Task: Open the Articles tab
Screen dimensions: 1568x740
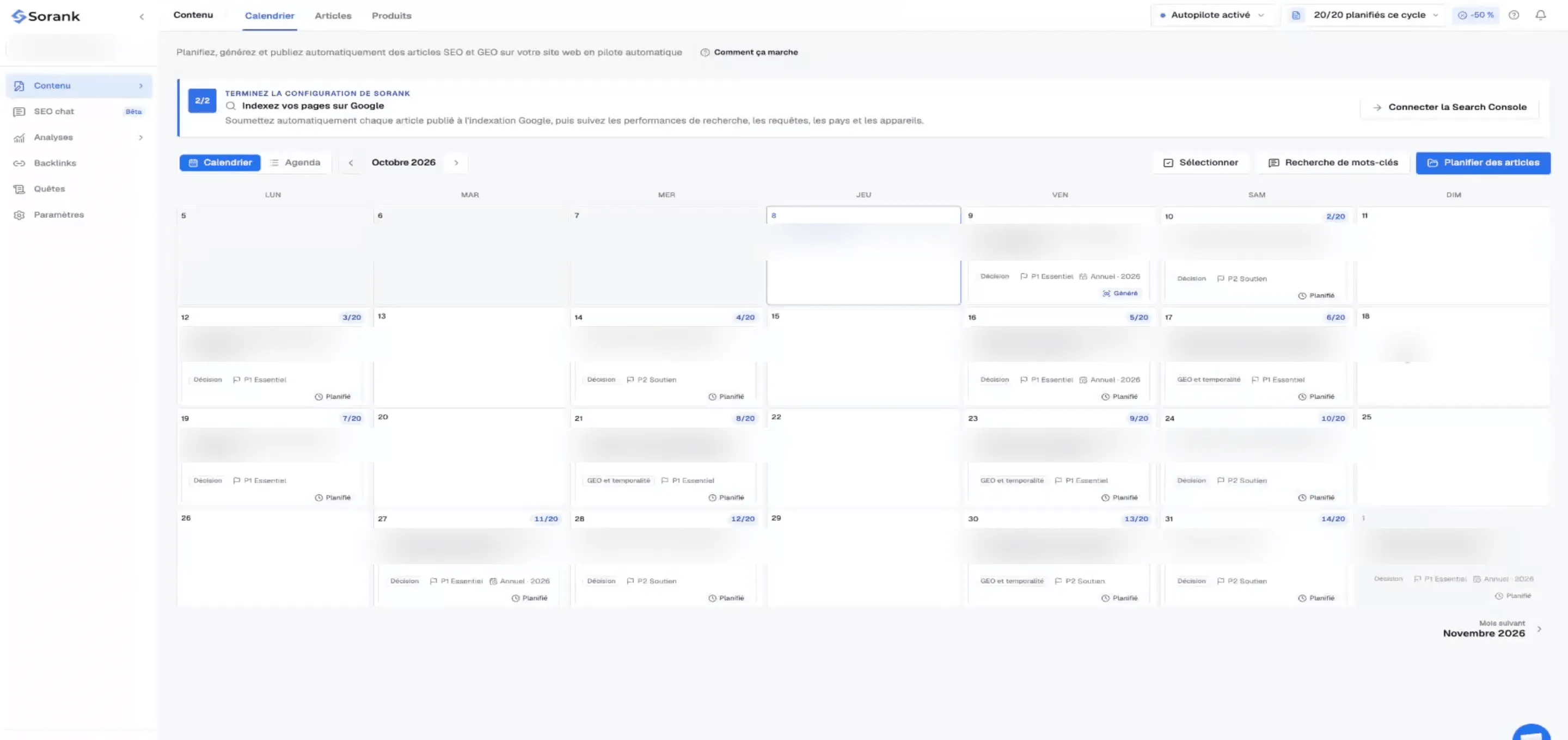Action: click(x=333, y=16)
